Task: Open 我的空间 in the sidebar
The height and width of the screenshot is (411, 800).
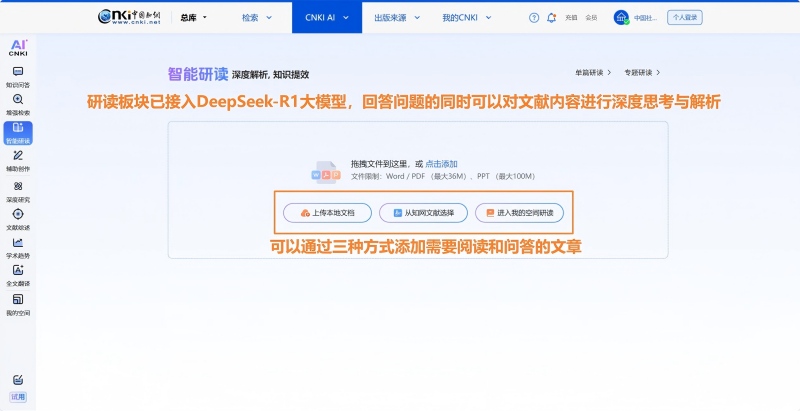Action: [x=17, y=303]
